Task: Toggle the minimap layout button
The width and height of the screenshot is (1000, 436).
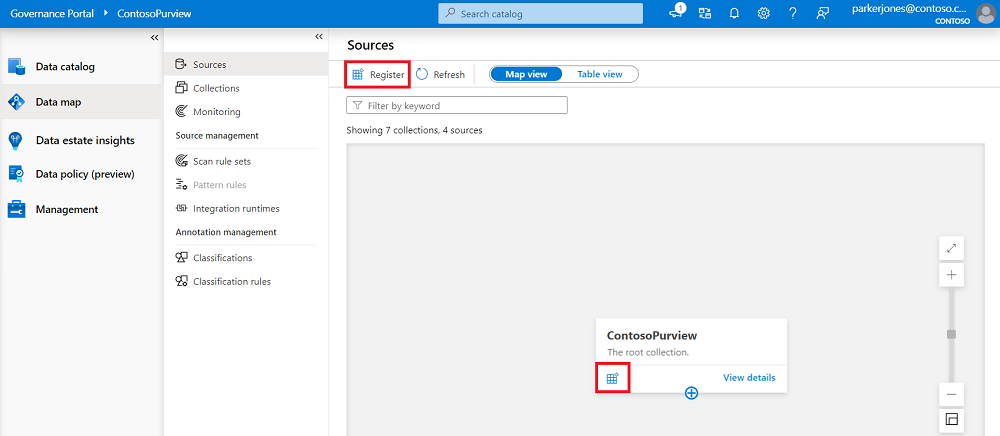Action: (951, 419)
